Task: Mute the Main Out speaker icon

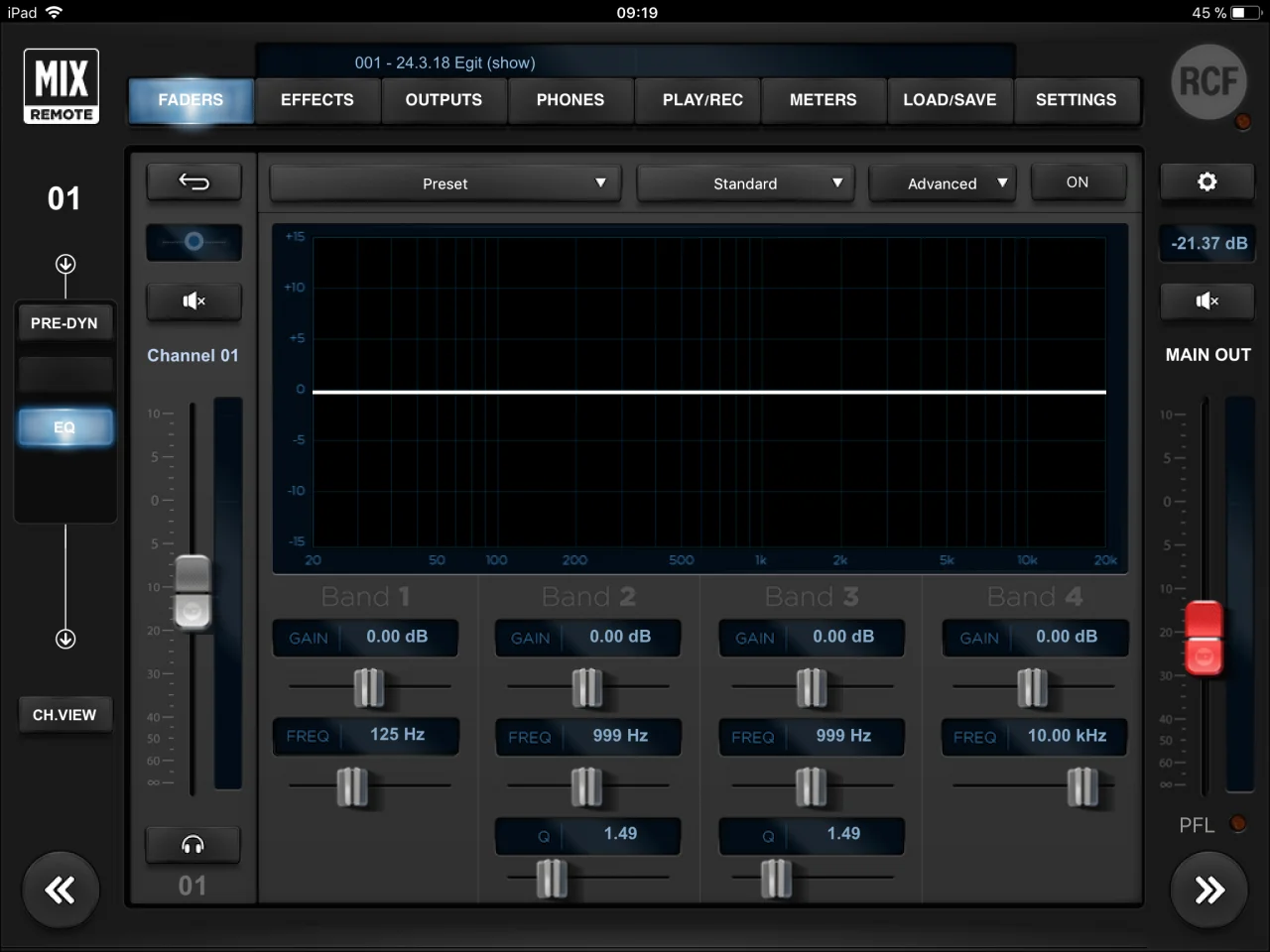Action: [1206, 301]
